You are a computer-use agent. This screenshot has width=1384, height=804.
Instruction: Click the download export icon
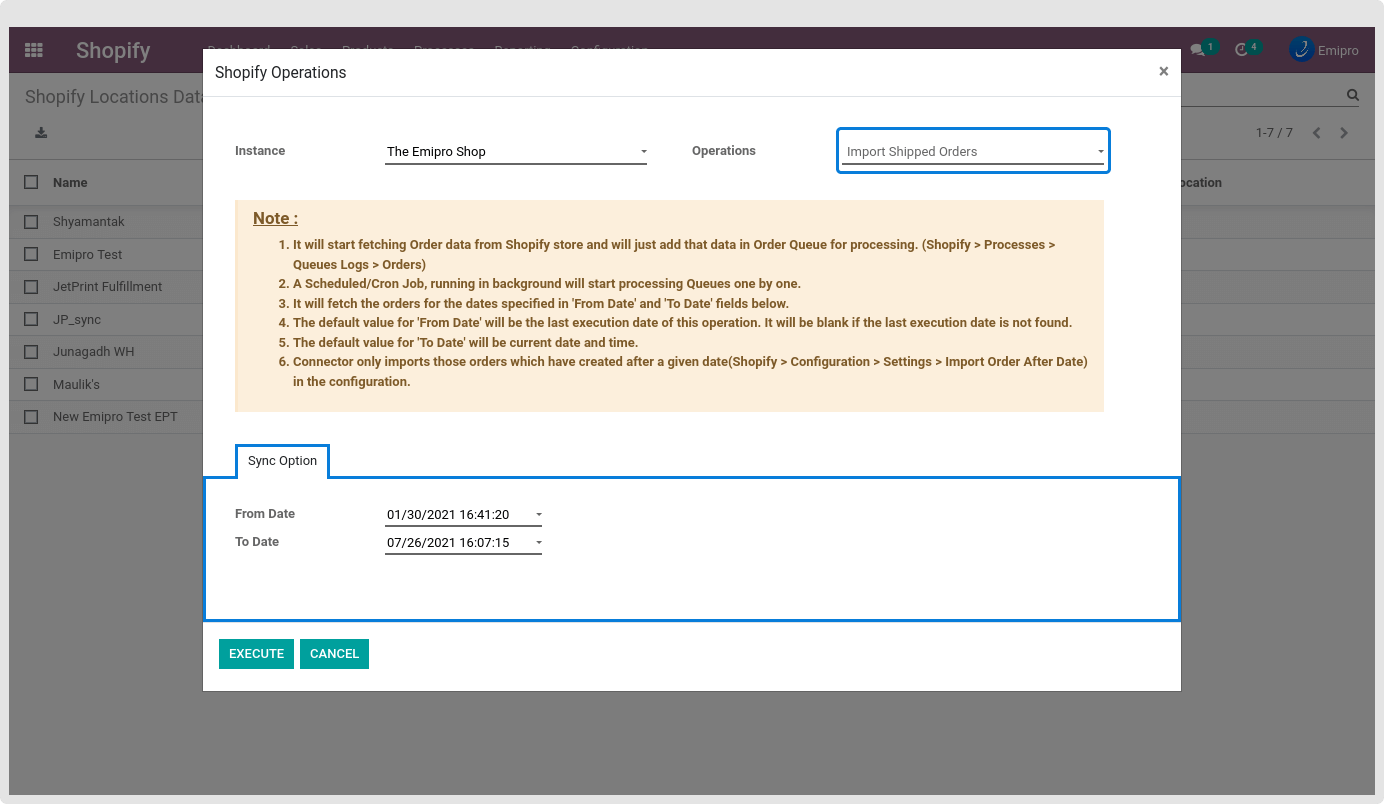point(41,133)
